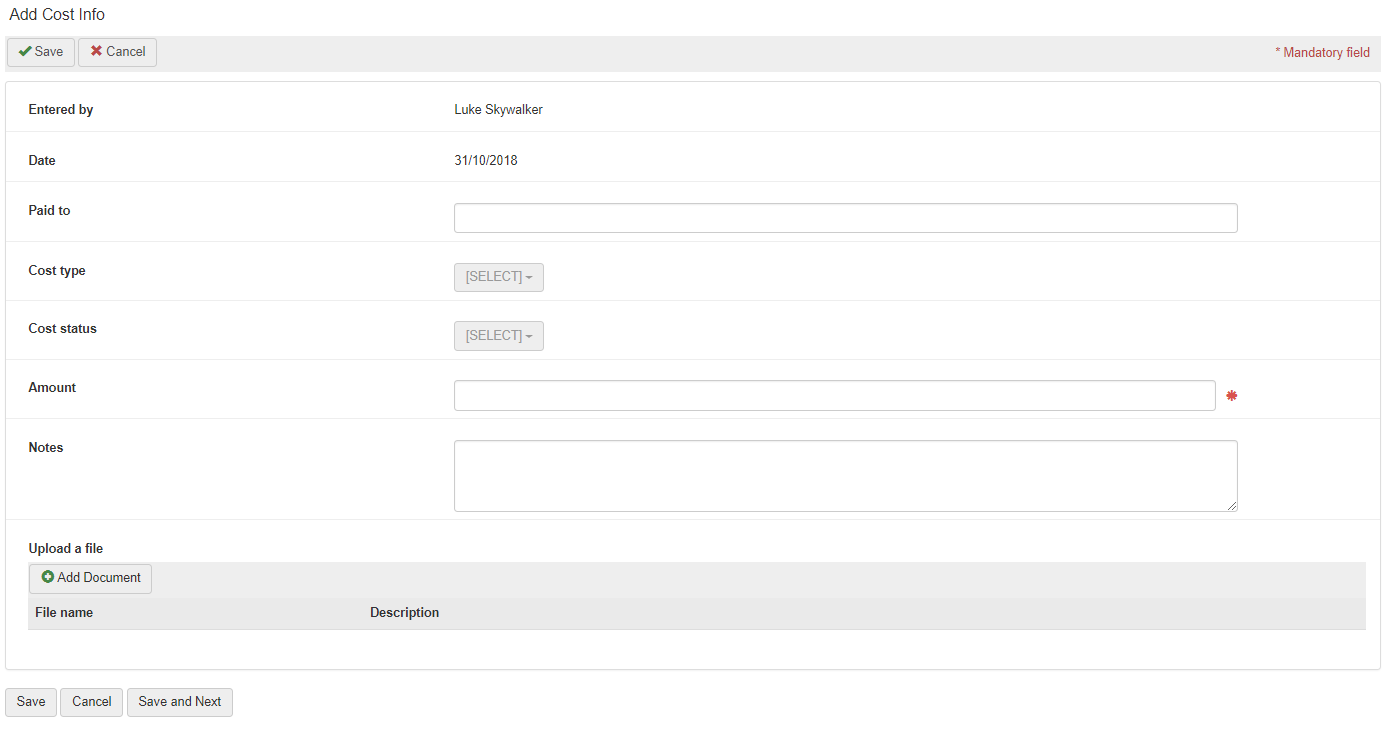1396x733 pixels.
Task: Select the Description column header
Action: point(404,613)
